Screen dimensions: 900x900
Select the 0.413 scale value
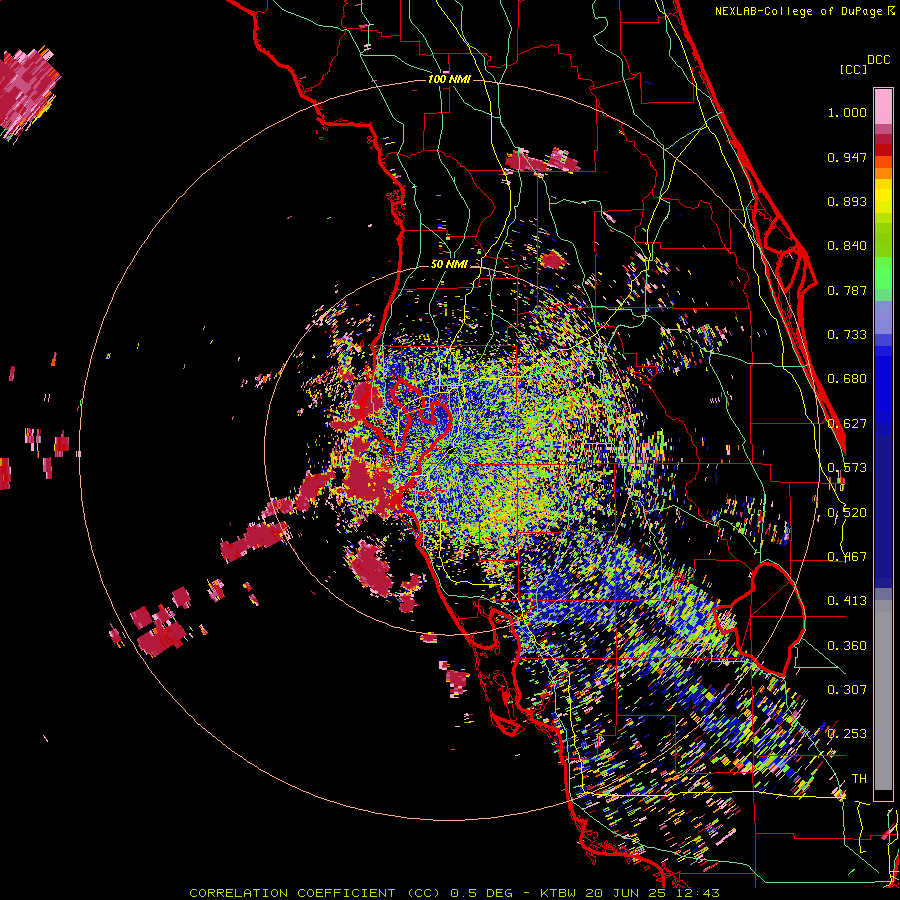[x=847, y=601]
